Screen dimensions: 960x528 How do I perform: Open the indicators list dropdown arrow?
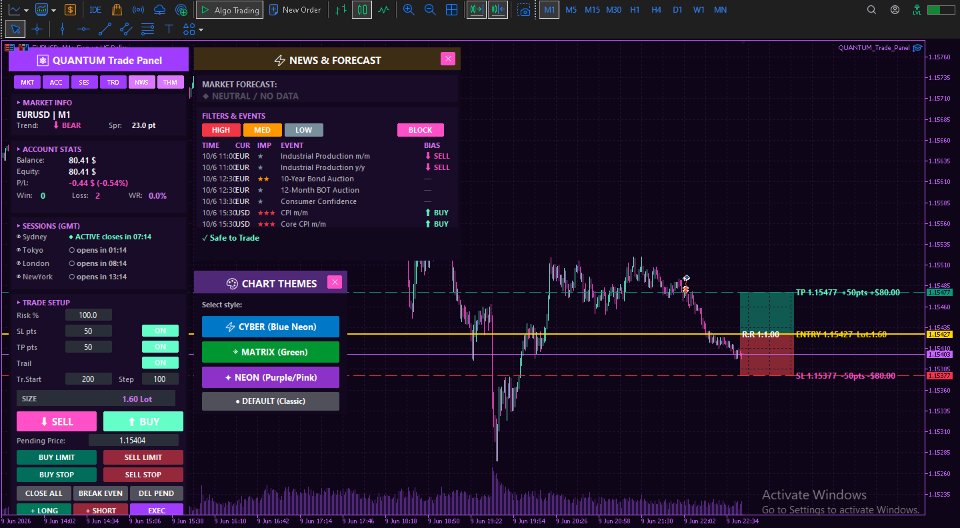coord(54,10)
